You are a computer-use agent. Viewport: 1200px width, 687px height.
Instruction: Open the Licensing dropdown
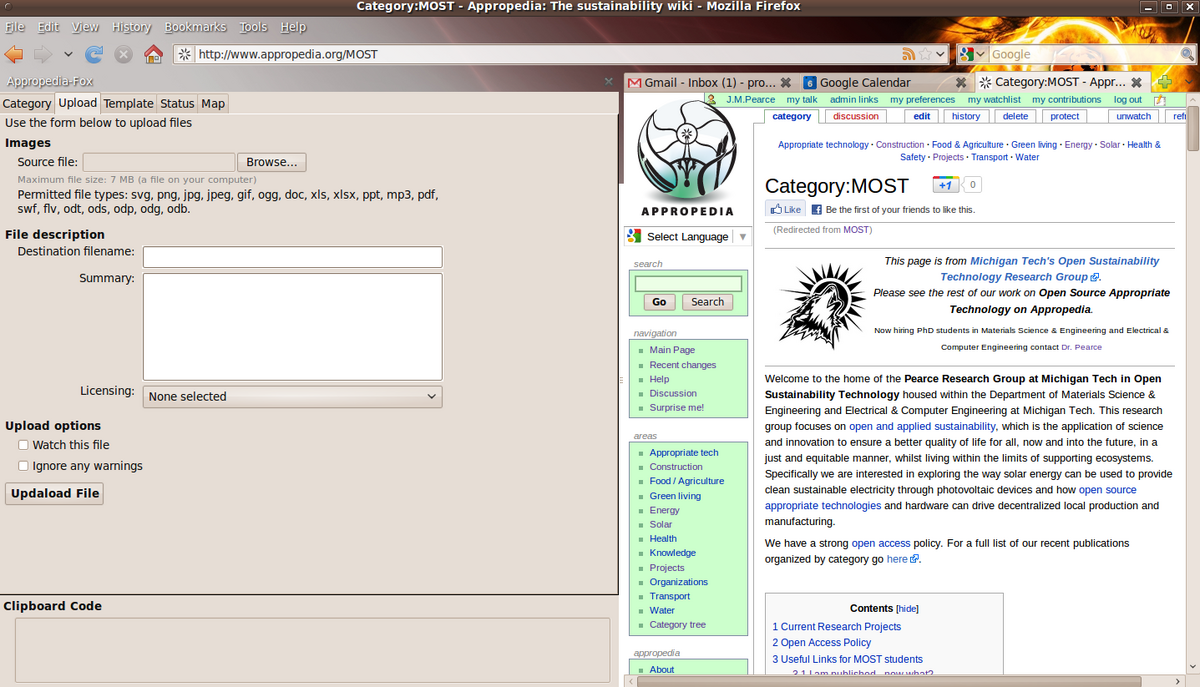[x=293, y=397]
